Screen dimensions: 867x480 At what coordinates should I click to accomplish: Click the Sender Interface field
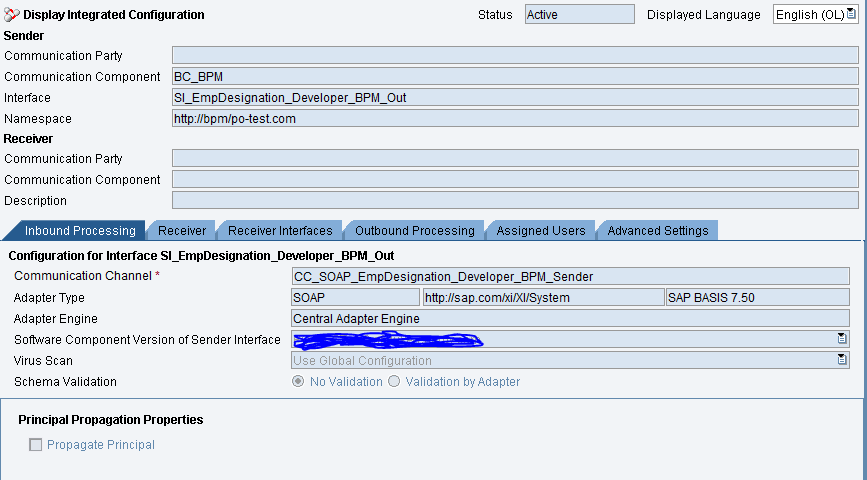tap(515, 97)
